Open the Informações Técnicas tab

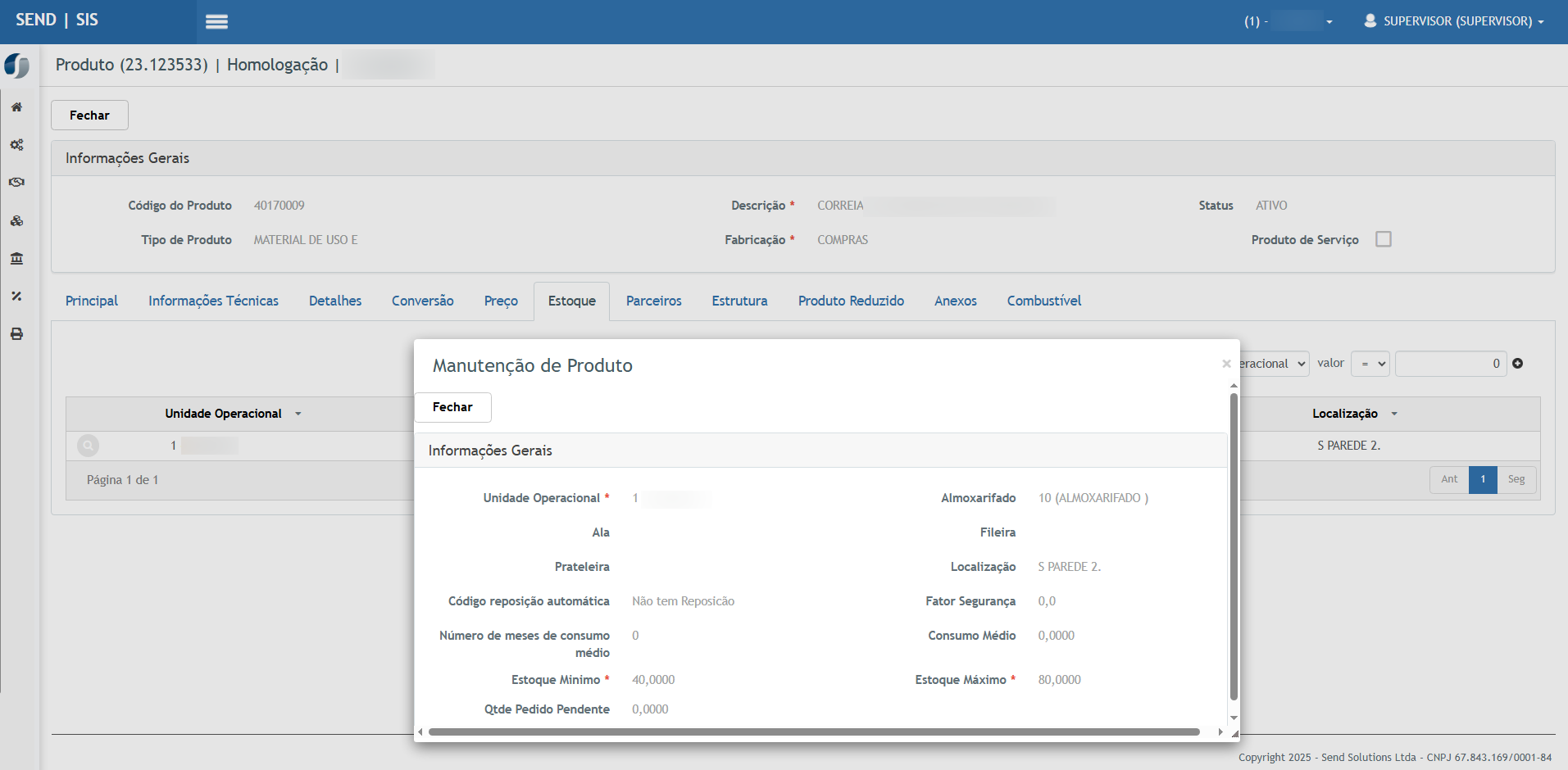[213, 301]
